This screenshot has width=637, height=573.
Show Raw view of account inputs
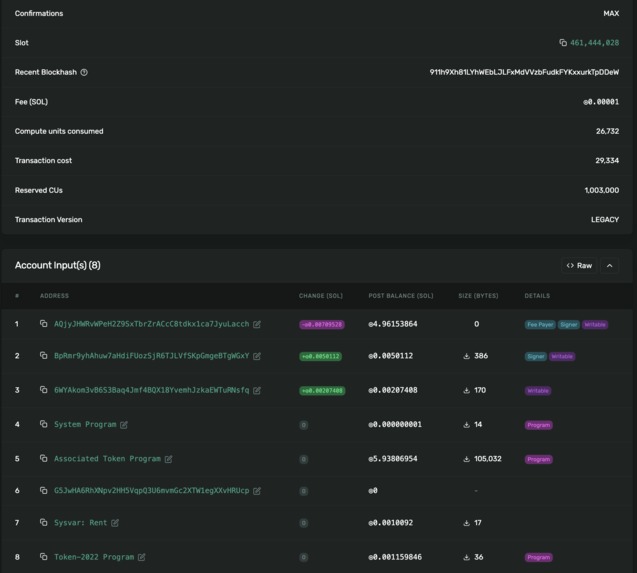click(579, 266)
